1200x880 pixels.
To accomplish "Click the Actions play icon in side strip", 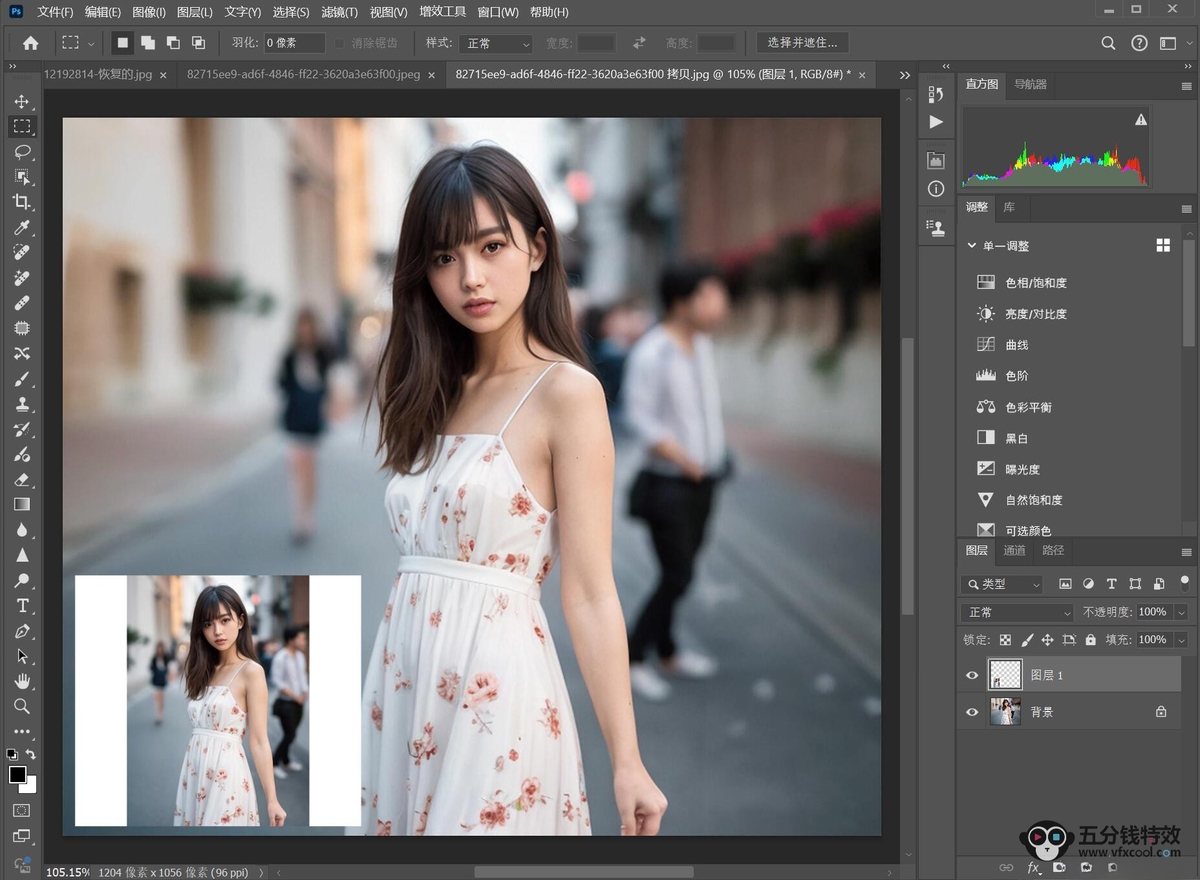I will pos(936,121).
